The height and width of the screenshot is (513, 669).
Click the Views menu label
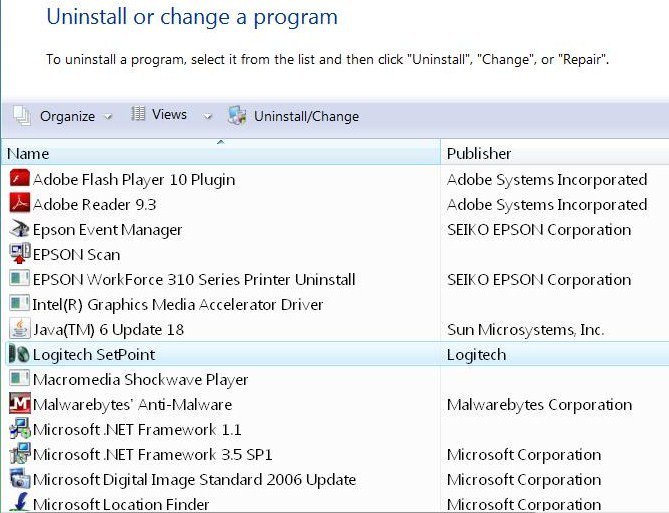click(x=169, y=114)
